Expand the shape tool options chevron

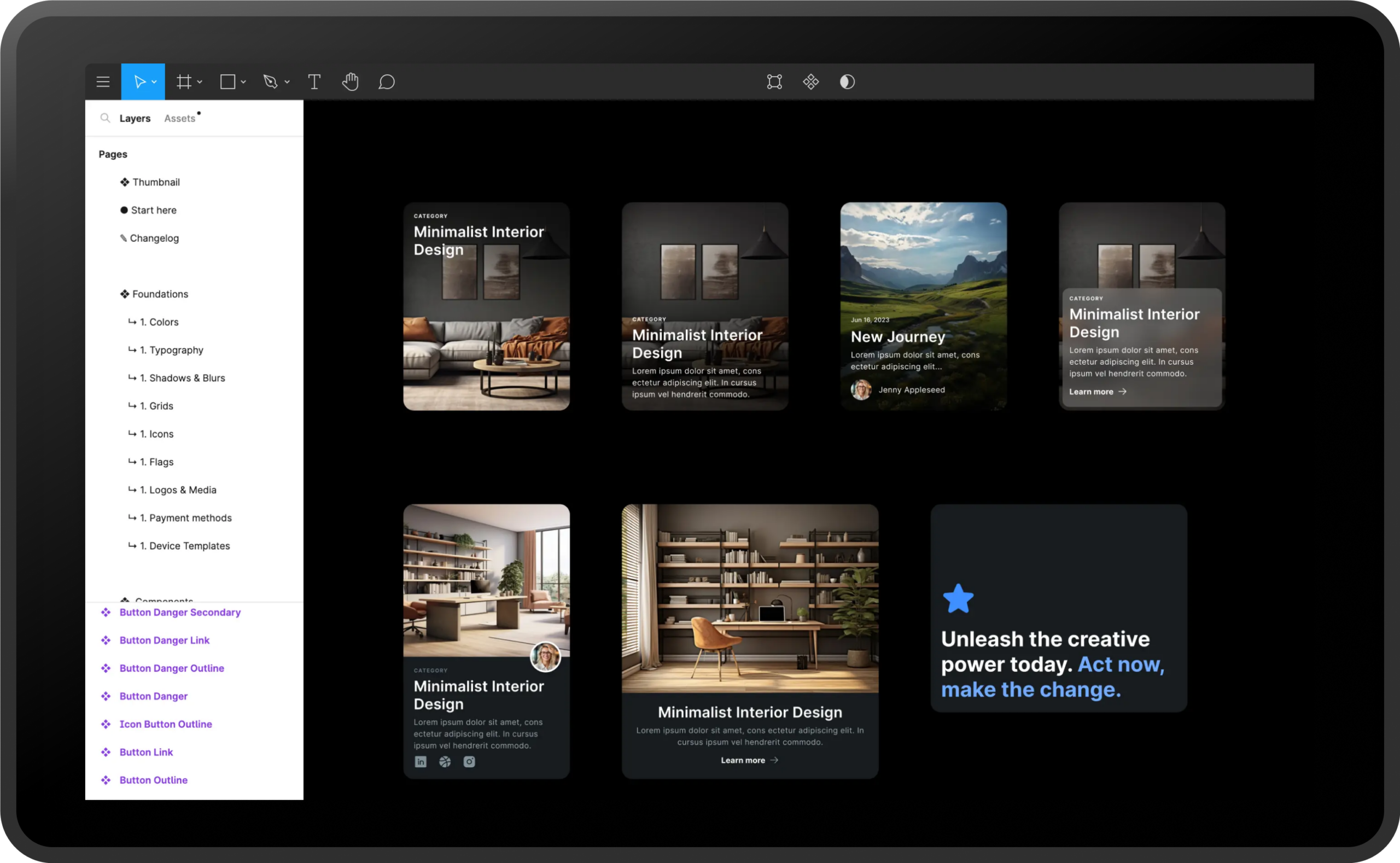click(243, 81)
